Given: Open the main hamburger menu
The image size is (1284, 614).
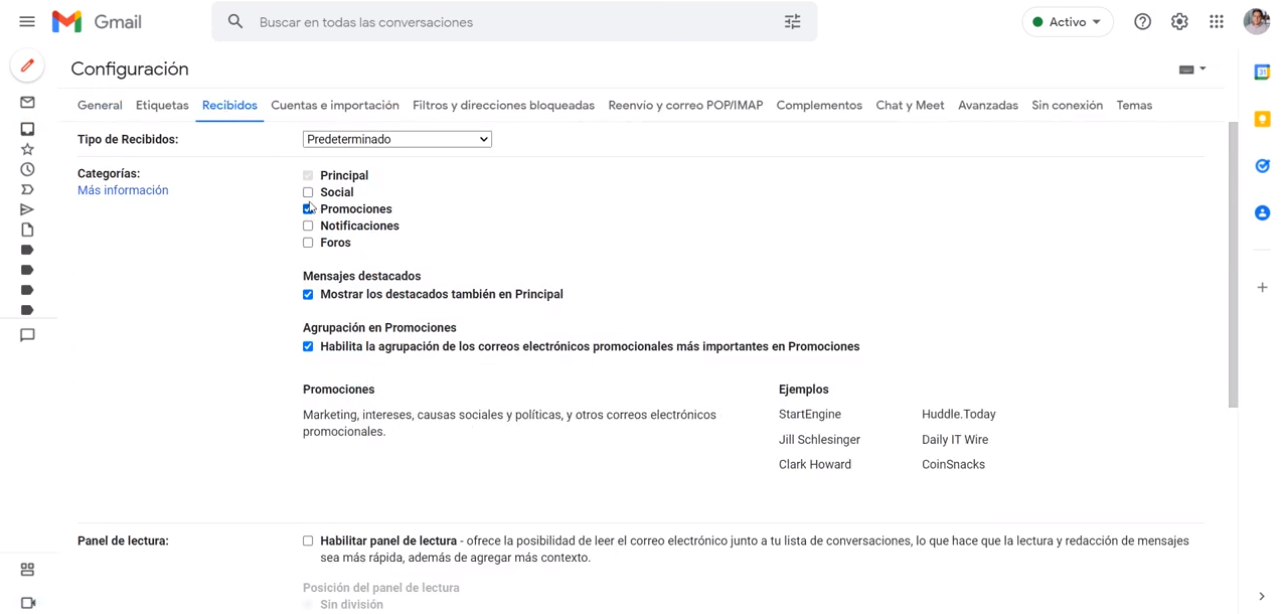Looking at the screenshot, I should click(x=27, y=22).
